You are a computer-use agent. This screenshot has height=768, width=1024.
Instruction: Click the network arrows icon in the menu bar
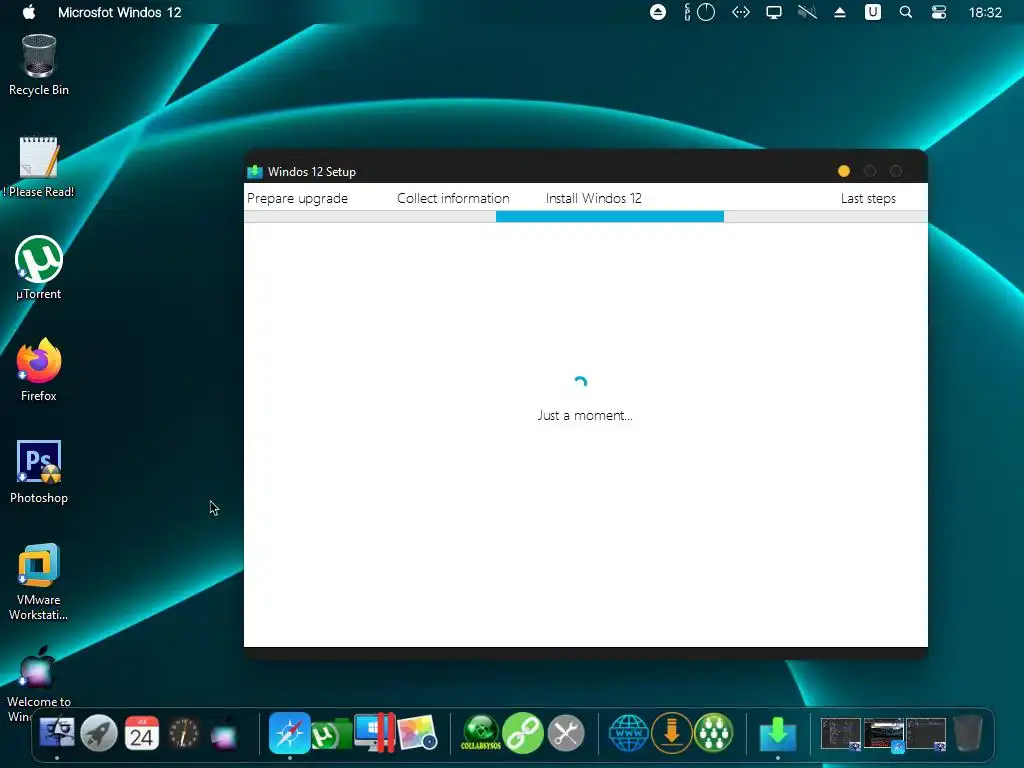(x=741, y=12)
